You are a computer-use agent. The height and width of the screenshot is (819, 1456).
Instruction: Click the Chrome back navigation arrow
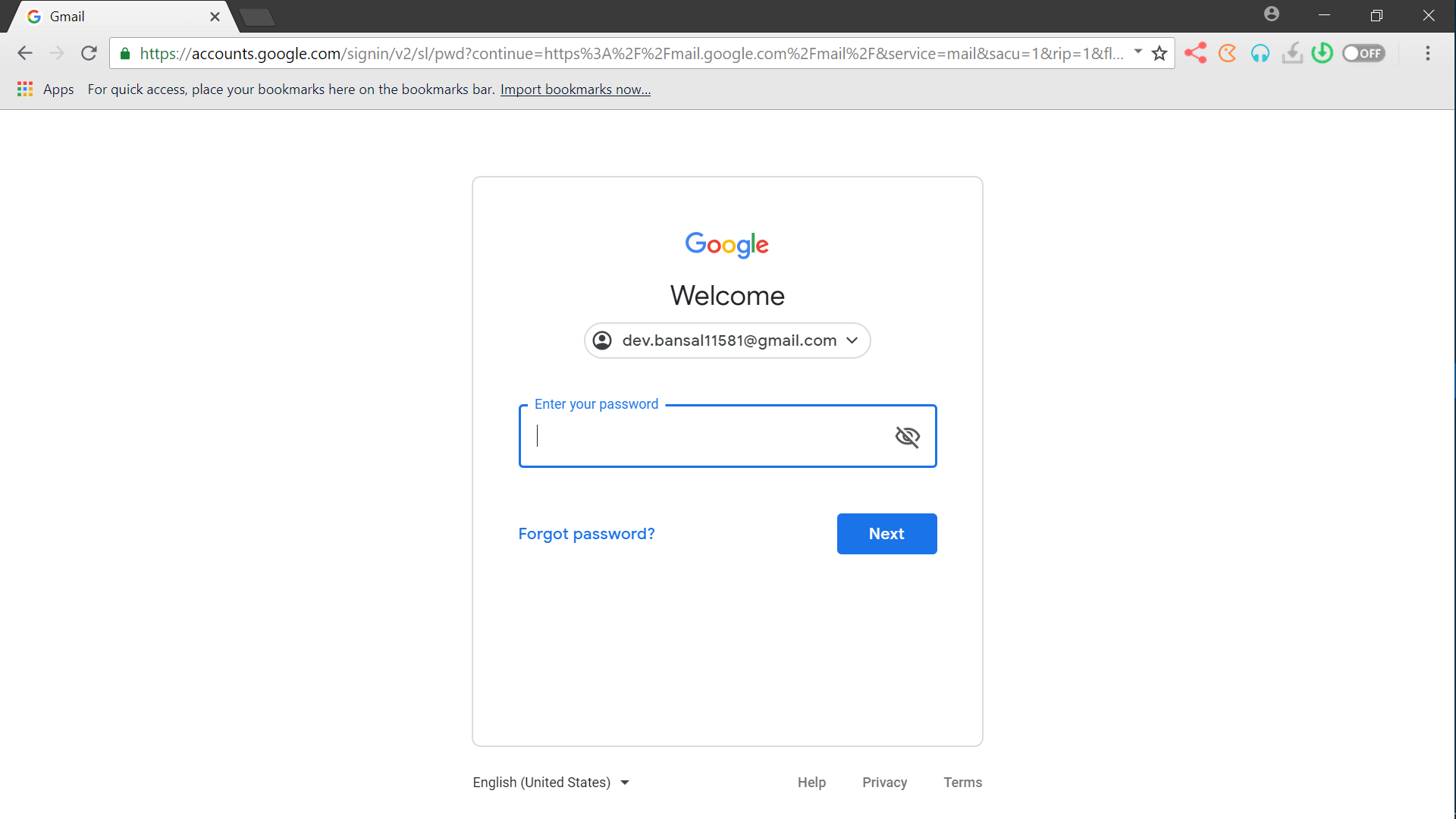point(24,53)
